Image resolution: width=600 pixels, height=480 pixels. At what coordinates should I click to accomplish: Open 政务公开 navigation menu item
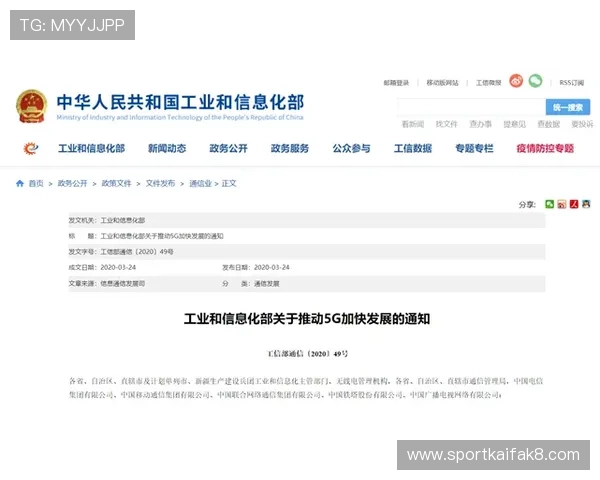click(228, 148)
